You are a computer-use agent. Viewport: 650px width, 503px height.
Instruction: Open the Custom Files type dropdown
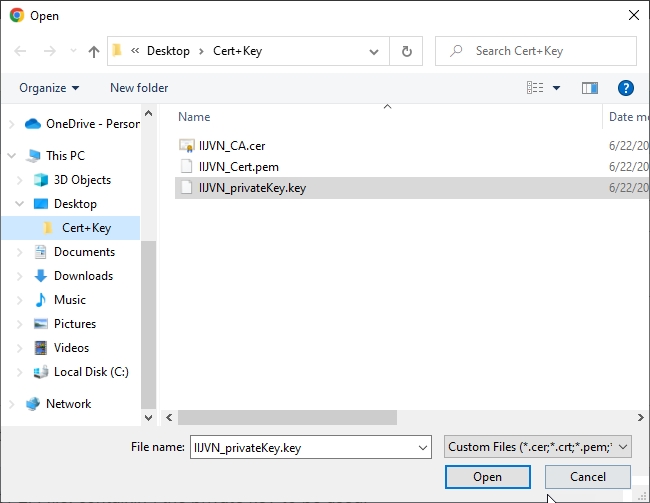(x=538, y=447)
